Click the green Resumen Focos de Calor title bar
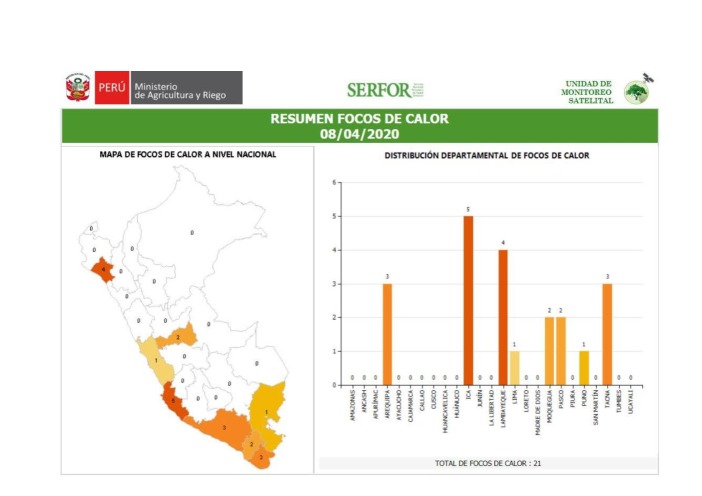The height and width of the screenshot is (496, 702). tap(359, 125)
